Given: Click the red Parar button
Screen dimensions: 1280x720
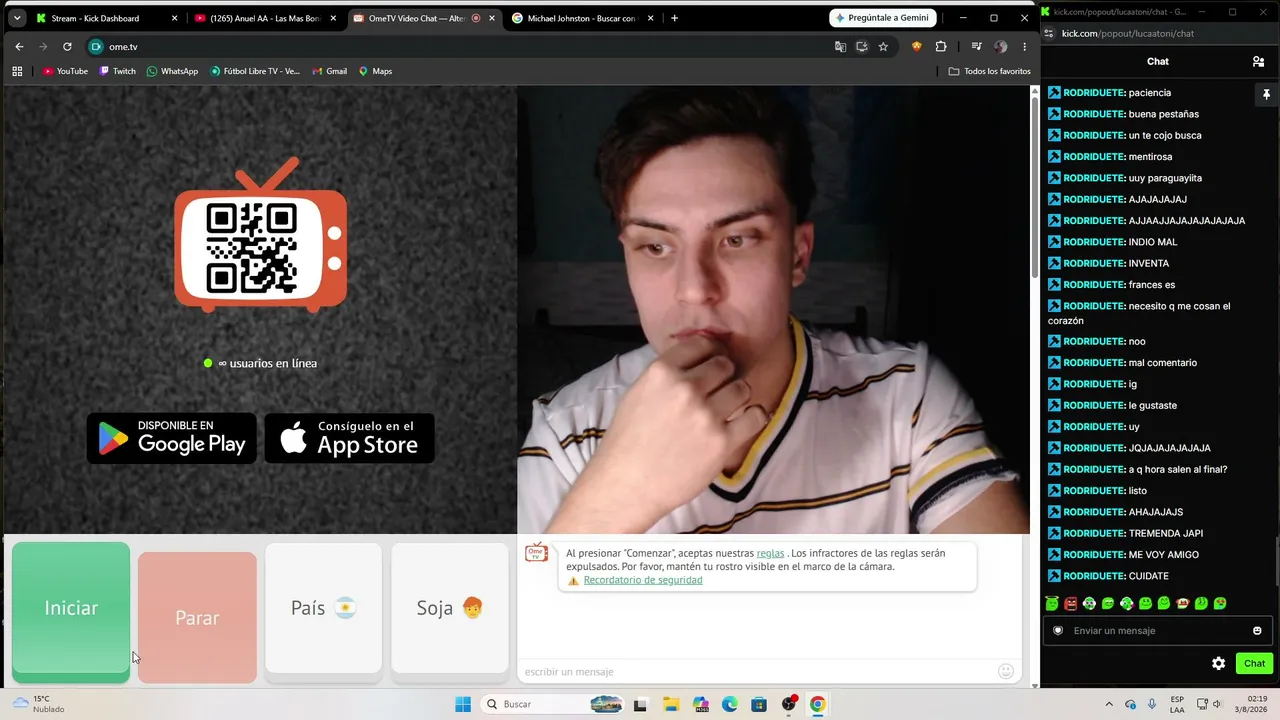Looking at the screenshot, I should (197, 617).
